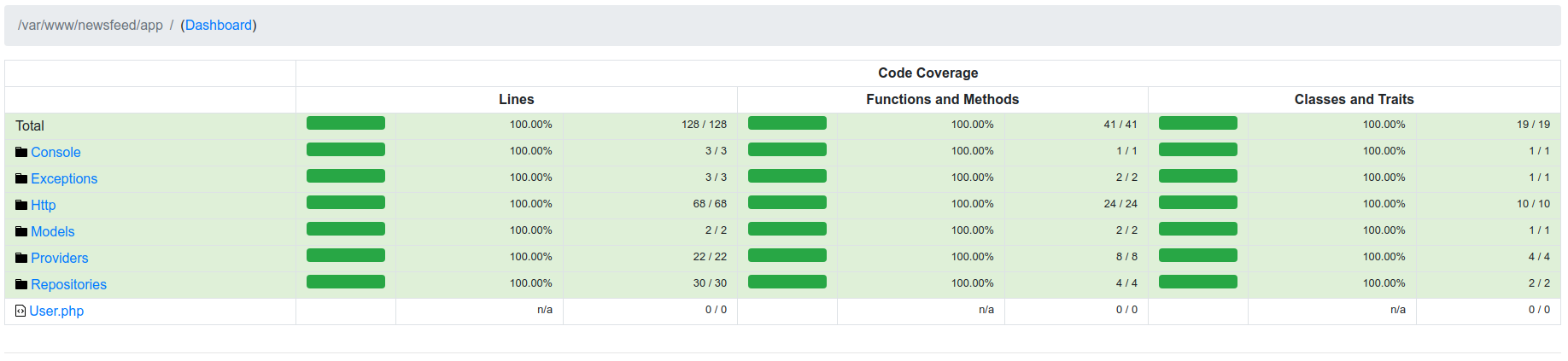
Task: Open the Exceptions directory link
Action: [x=64, y=178]
